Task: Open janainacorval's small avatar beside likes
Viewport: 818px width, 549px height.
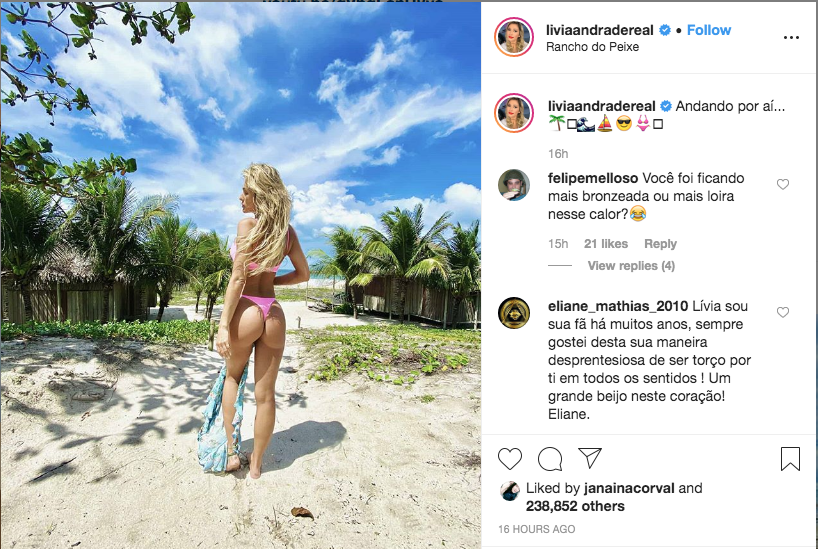Action: [x=510, y=491]
